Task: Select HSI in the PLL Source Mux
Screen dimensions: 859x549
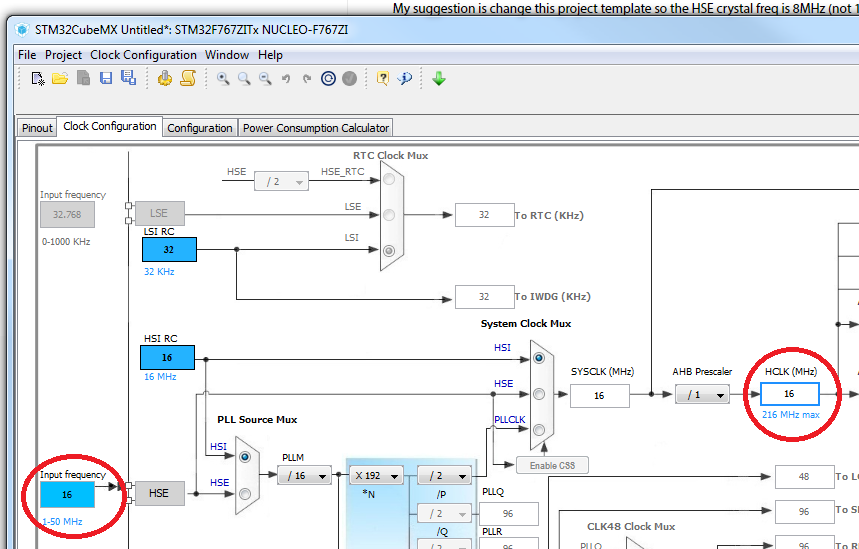Action: point(245,456)
